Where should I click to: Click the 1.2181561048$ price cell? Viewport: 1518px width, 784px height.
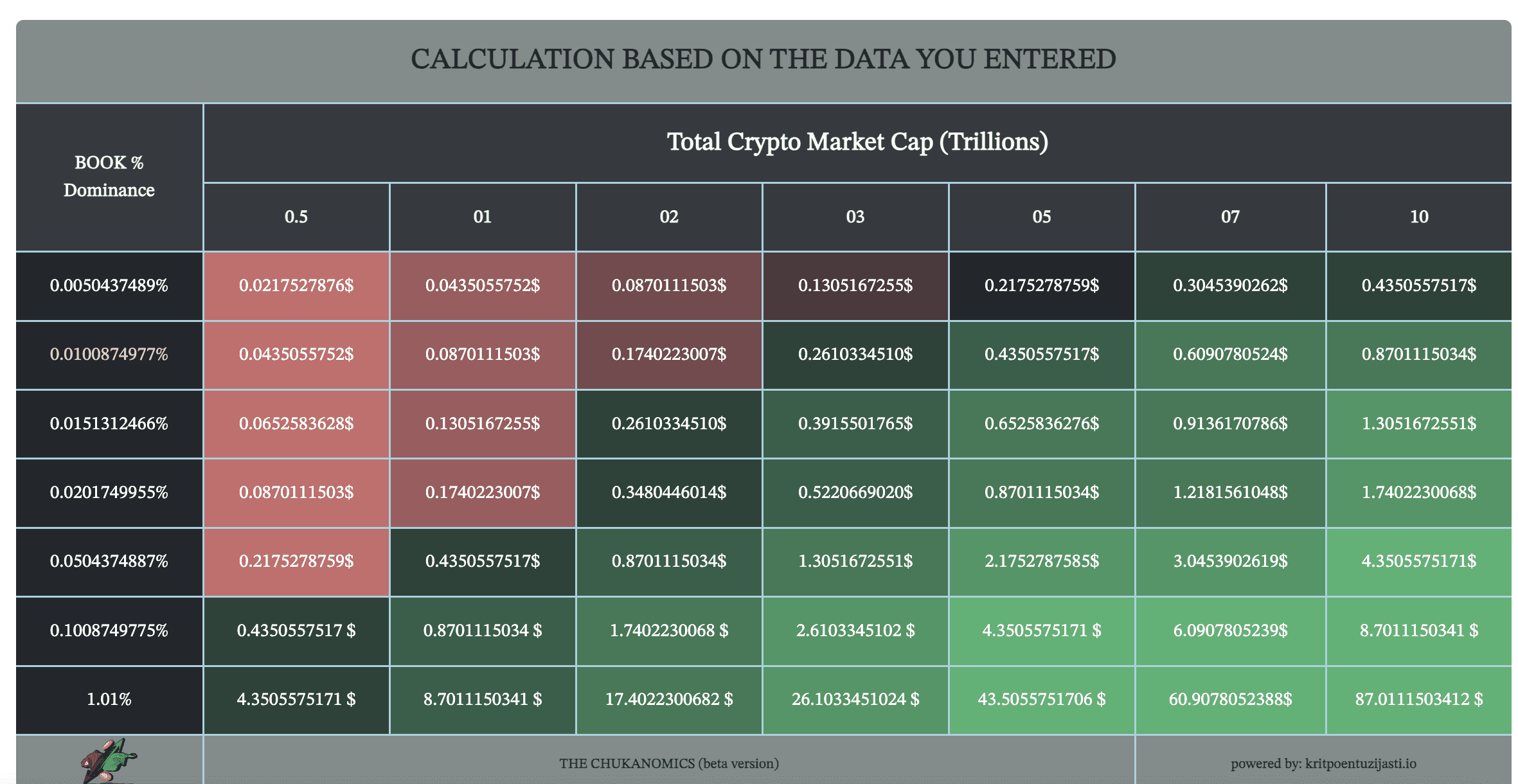click(x=1230, y=492)
